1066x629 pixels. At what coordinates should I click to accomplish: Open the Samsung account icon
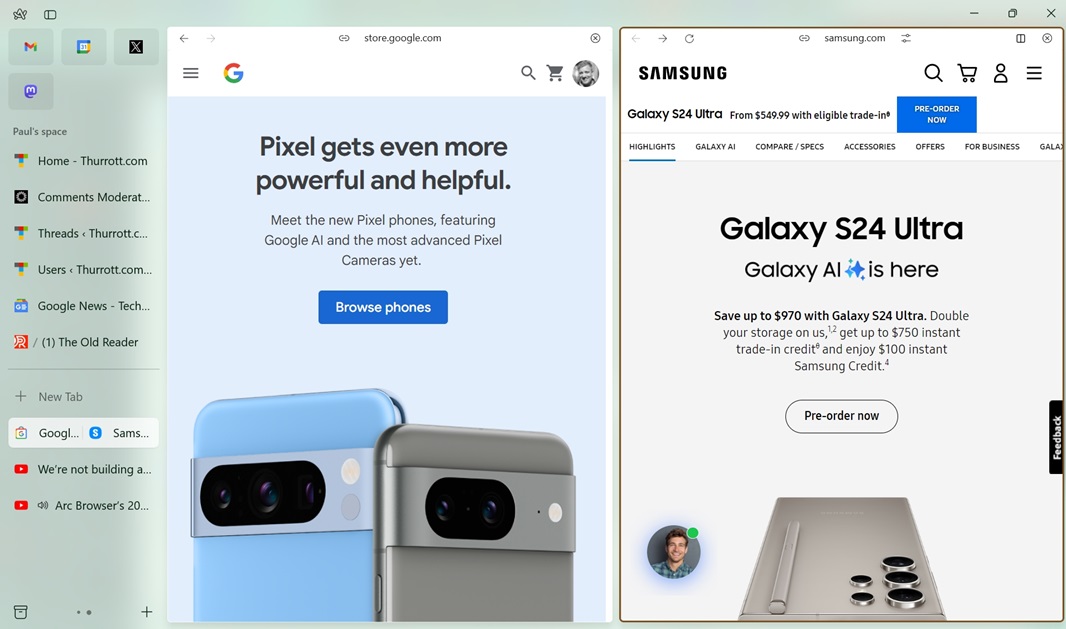[x=1000, y=73]
